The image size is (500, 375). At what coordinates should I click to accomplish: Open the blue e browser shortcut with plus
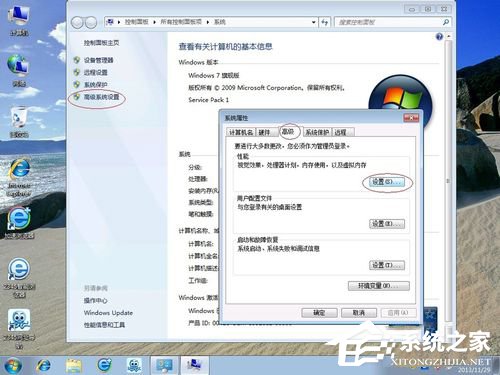(19, 223)
